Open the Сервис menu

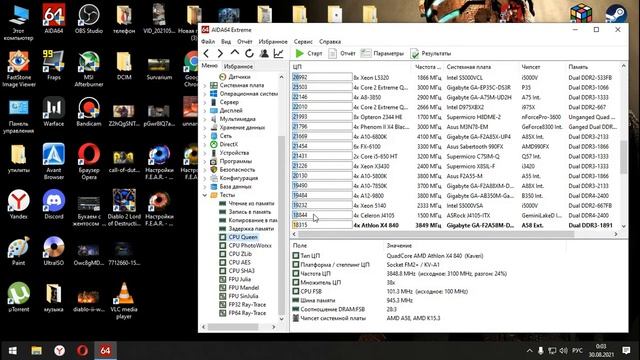click(x=303, y=42)
